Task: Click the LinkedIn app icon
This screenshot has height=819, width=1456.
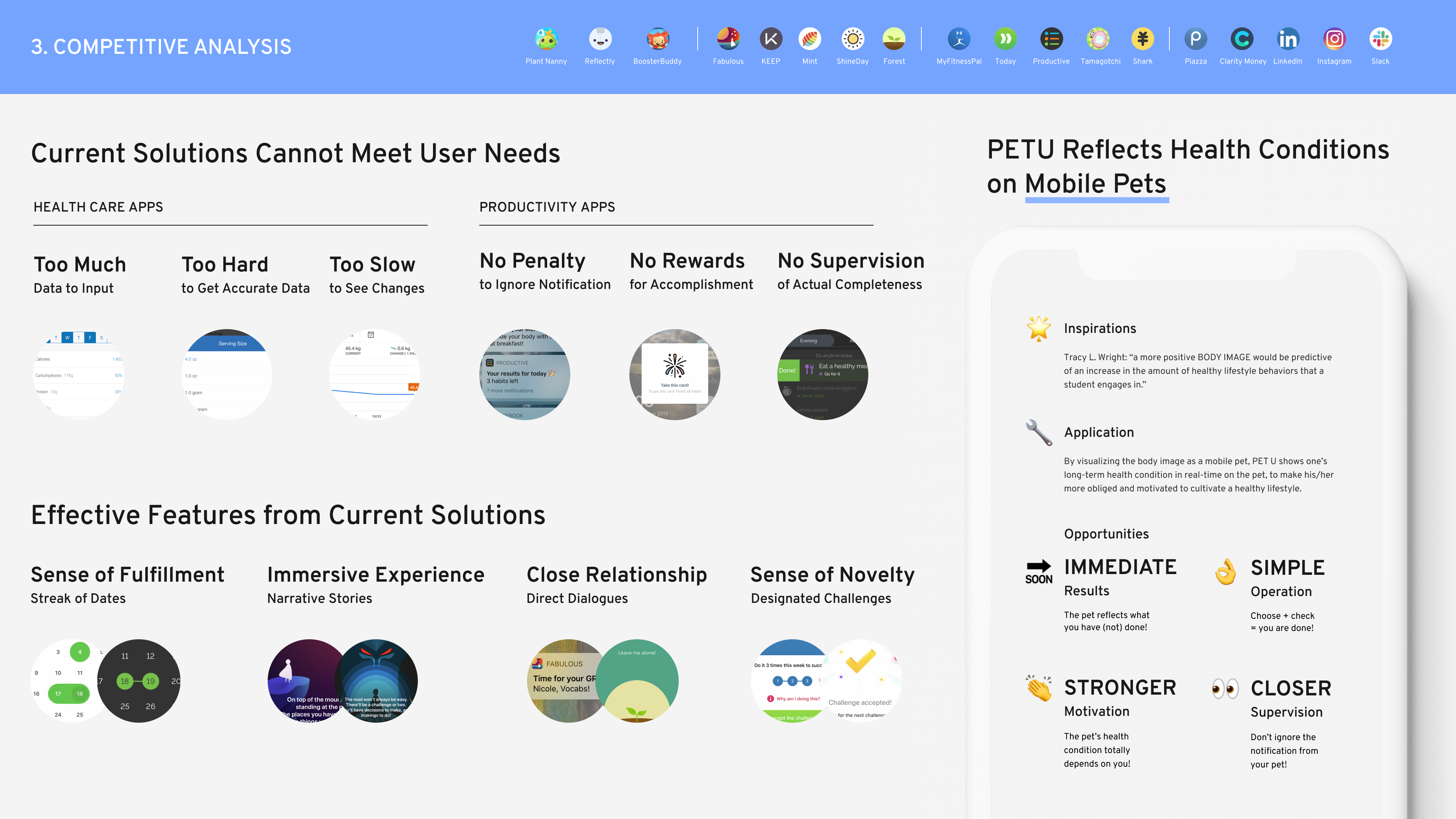Action: point(1288,39)
